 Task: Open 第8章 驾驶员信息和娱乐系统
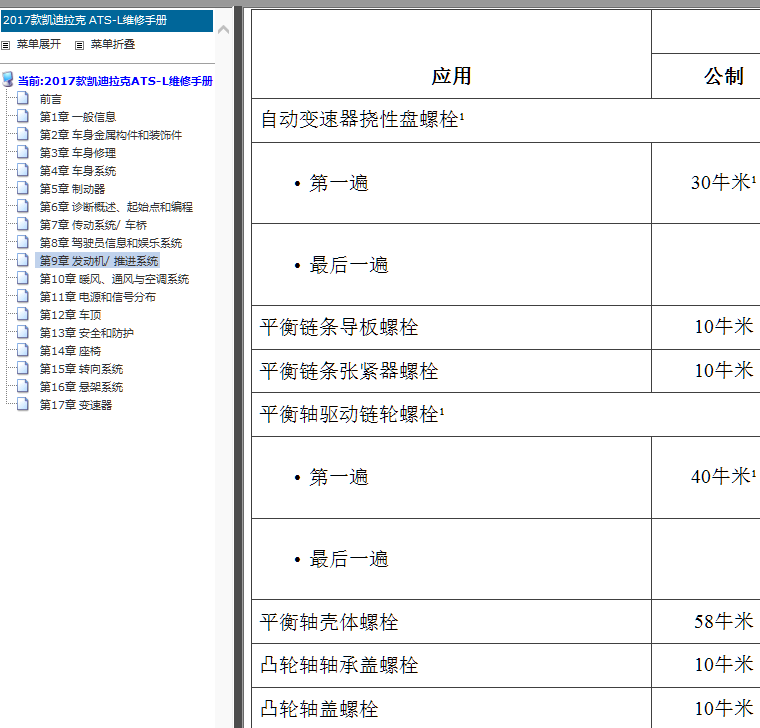tap(111, 243)
